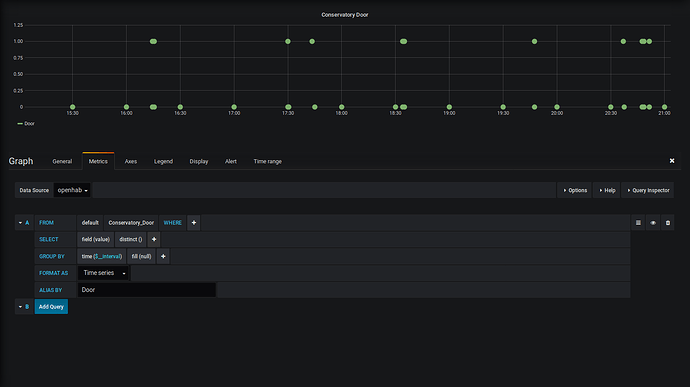This screenshot has width=690, height=387.
Task: Open the query A hamburger menu icon
Action: click(638, 223)
